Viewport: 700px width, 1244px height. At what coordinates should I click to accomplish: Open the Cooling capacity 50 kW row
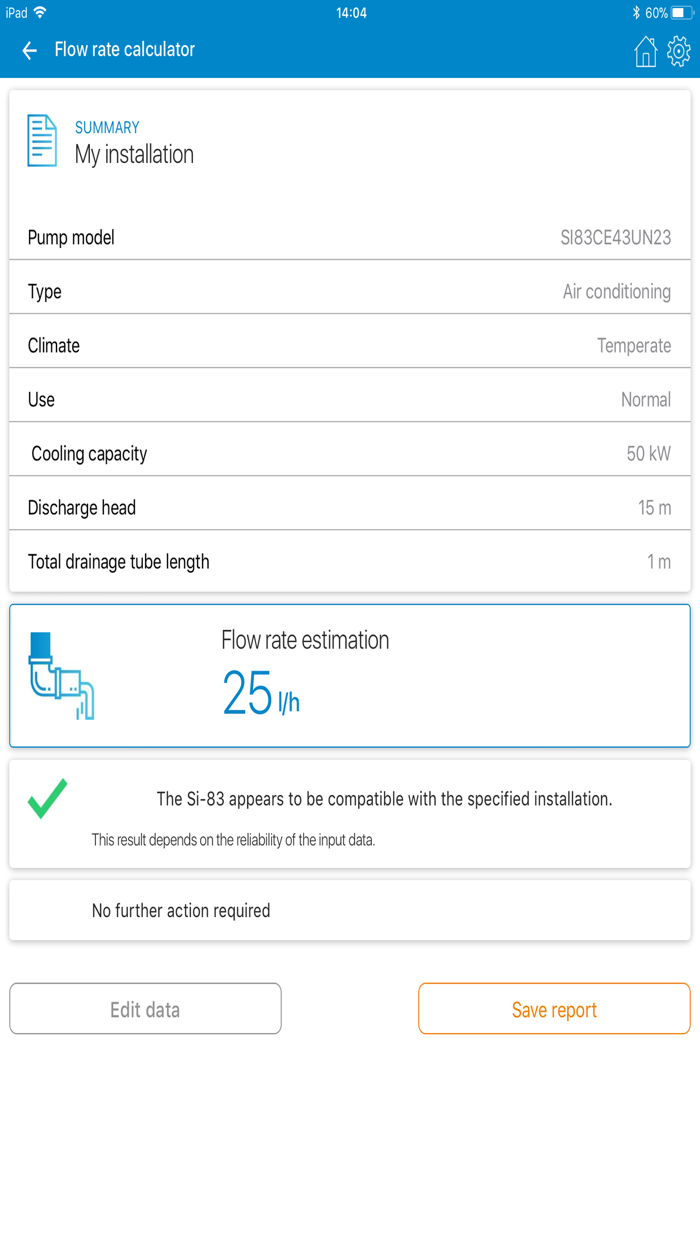350,453
